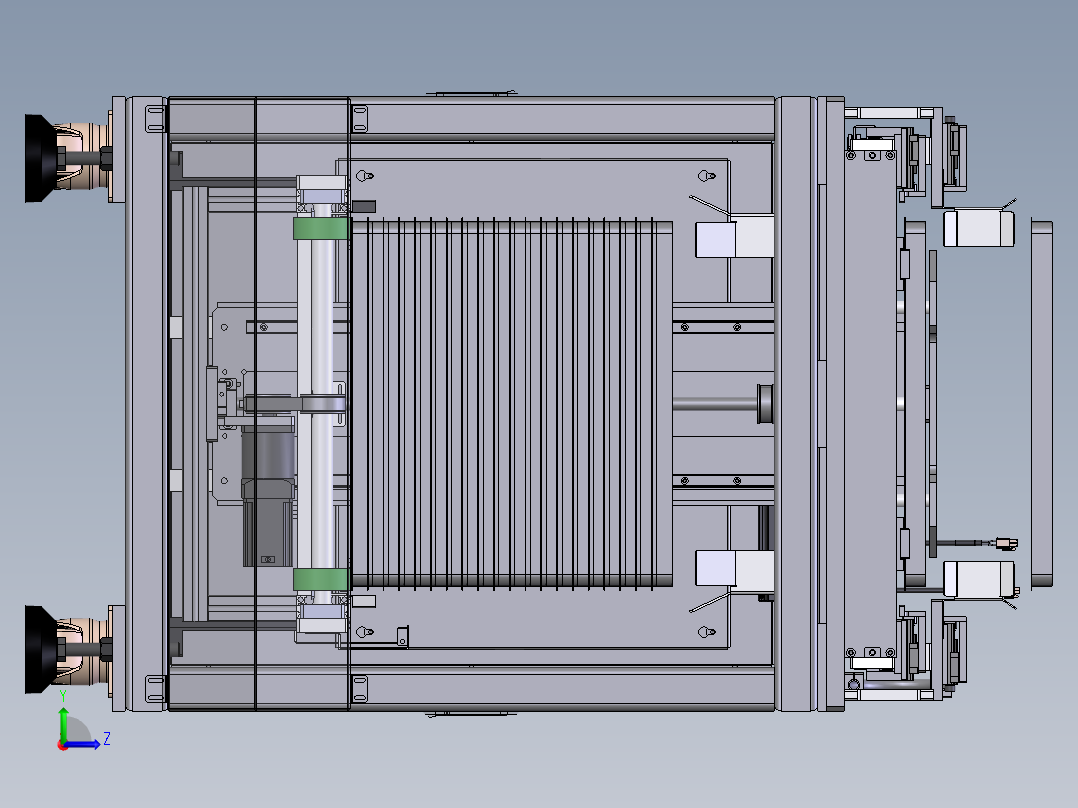Screen dimensions: 1078x808
Task: Select the cable connector plug at lower right
Action: [x=1007, y=544]
